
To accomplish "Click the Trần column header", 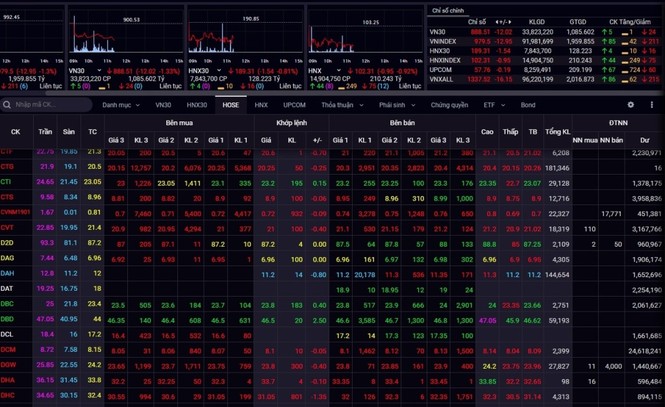I will pos(45,132).
